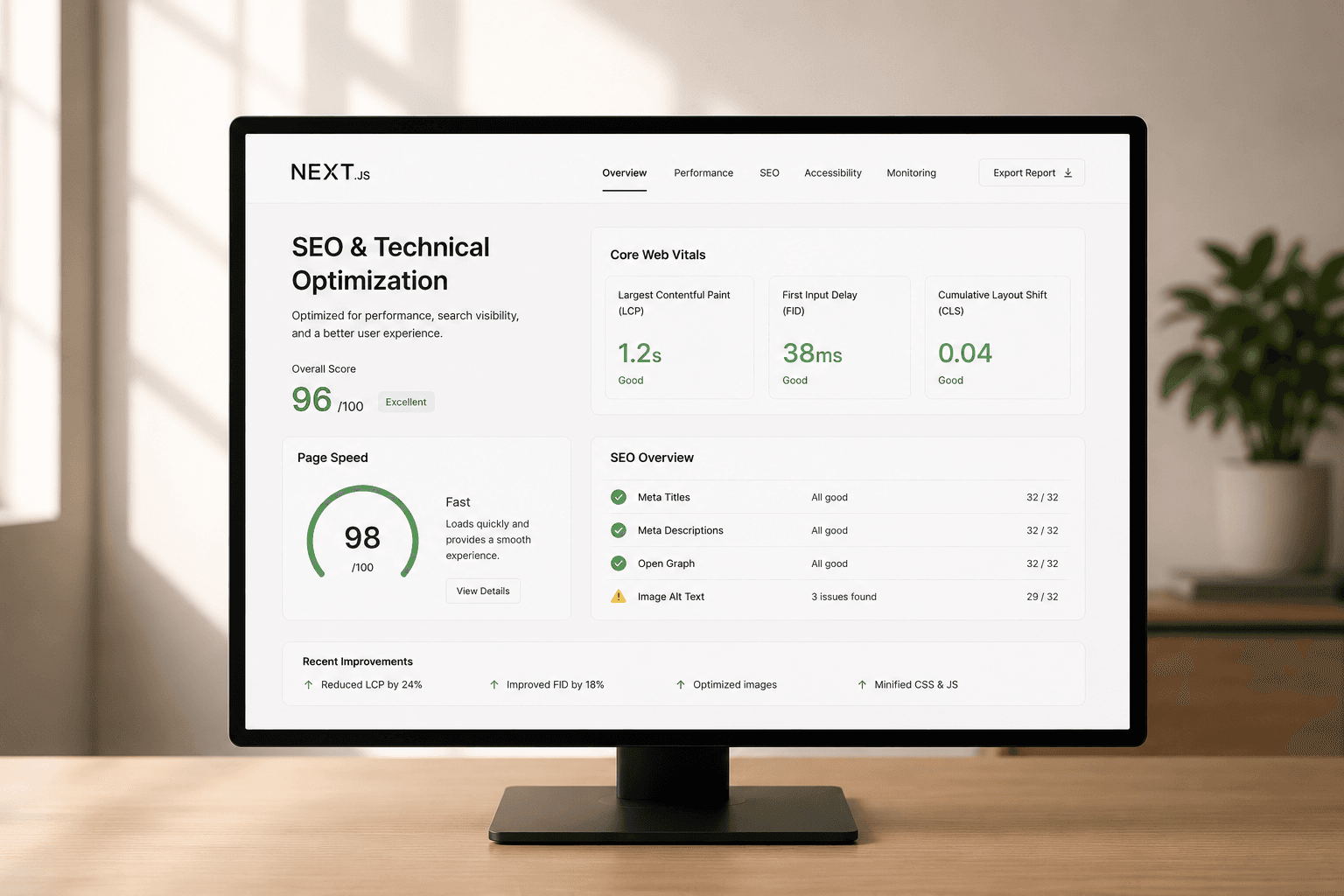The width and height of the screenshot is (1344, 896).
Task: Select the Monitoring tab
Action: (x=911, y=173)
